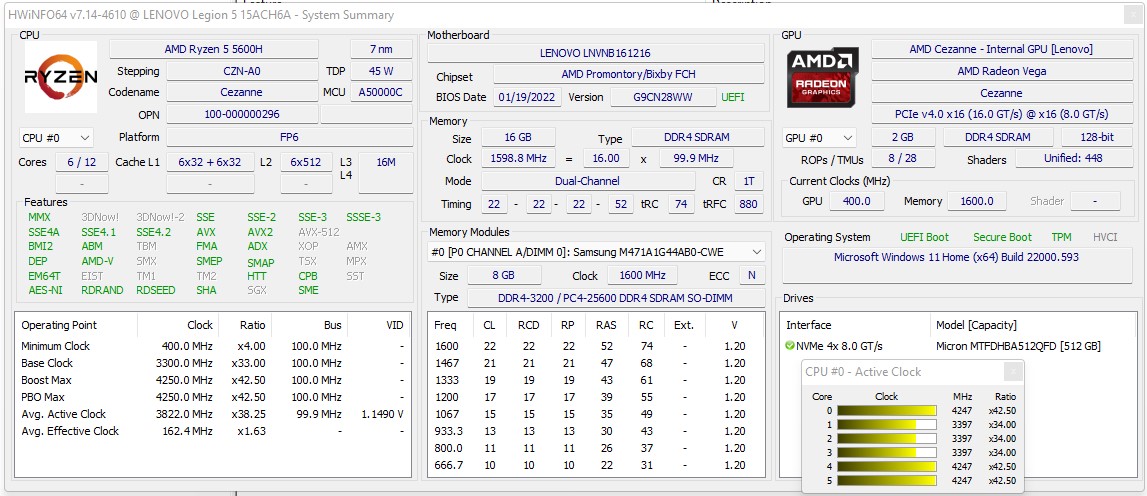1147x496 pixels.
Task: Click the Core 0 clock usage bar
Action: pyautogui.click(x=886, y=410)
